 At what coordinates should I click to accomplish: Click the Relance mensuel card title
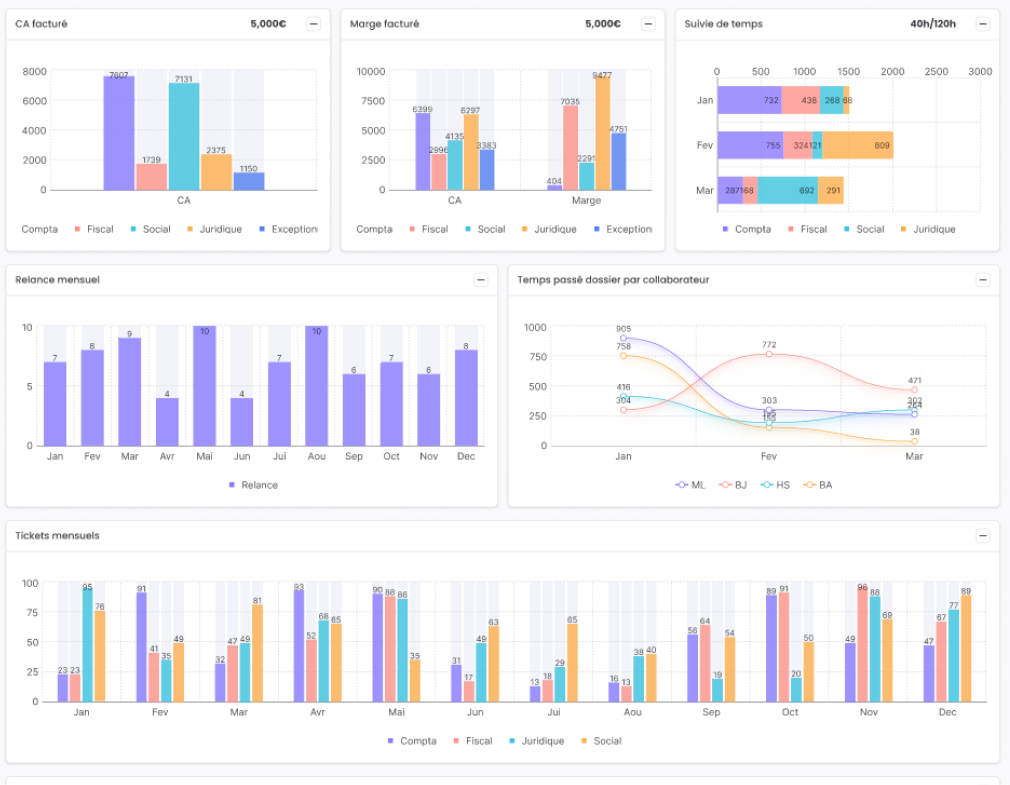click(x=57, y=279)
